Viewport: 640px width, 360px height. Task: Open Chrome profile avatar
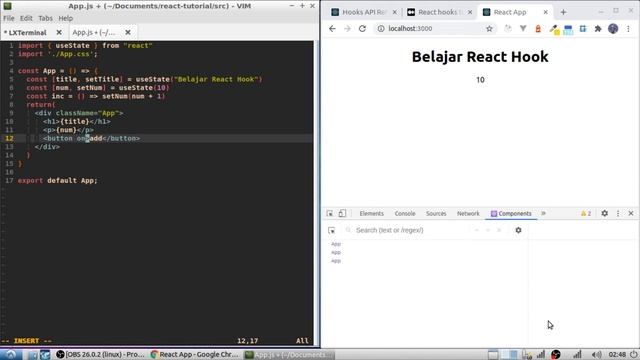coord(613,29)
